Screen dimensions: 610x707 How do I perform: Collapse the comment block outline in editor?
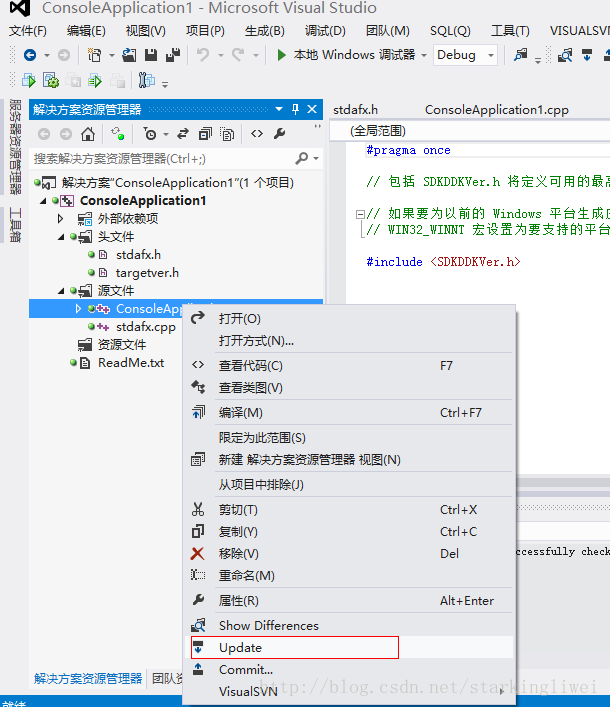point(360,214)
